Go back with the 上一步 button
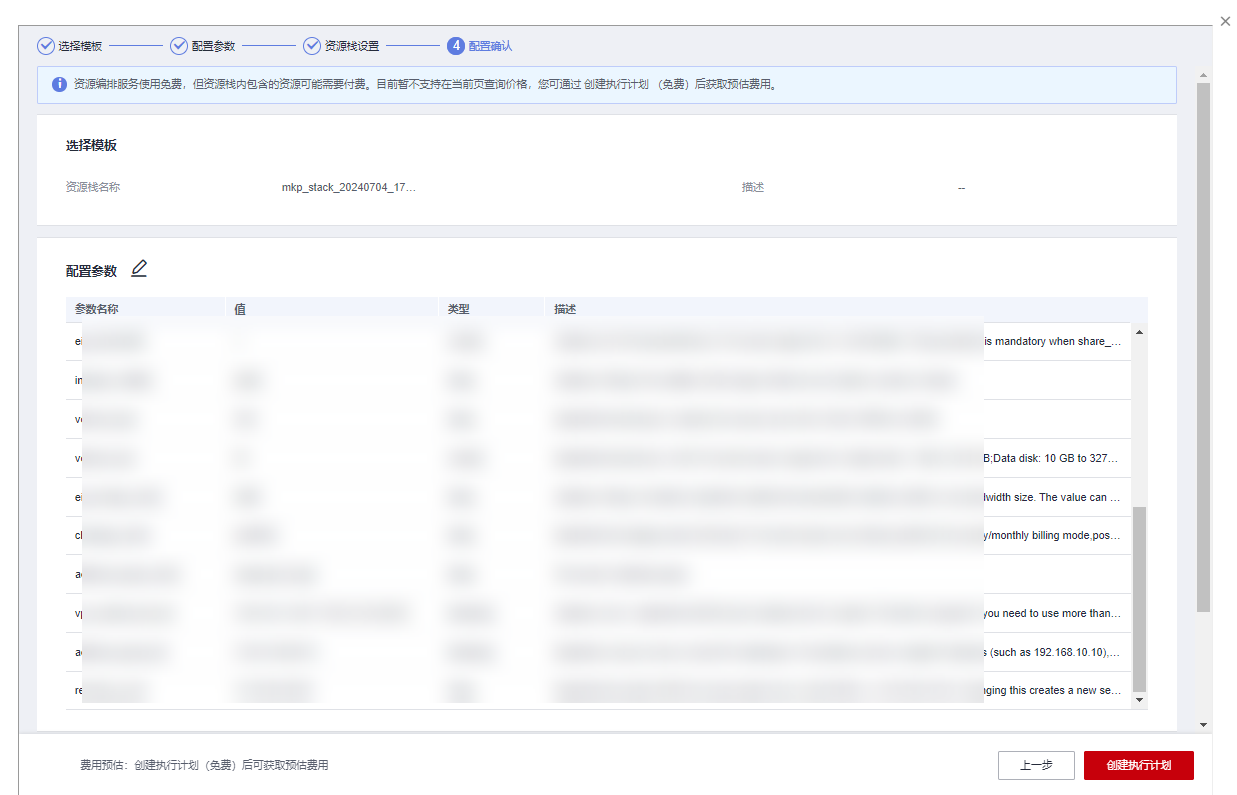The height and width of the screenshot is (795, 1237). point(1035,765)
